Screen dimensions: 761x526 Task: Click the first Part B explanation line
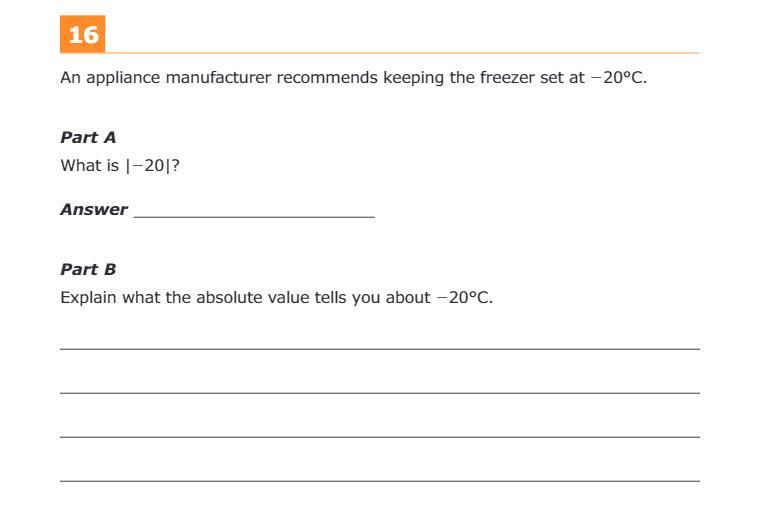[x=380, y=348]
